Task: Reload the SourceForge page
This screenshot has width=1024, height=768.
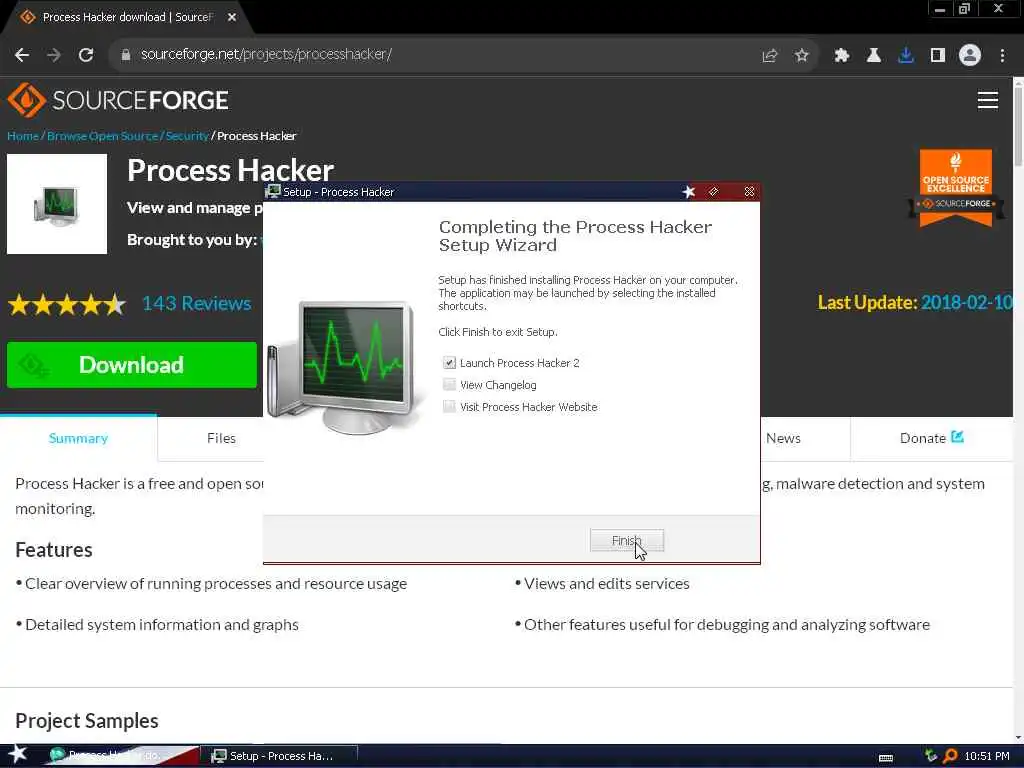Action: (x=86, y=55)
